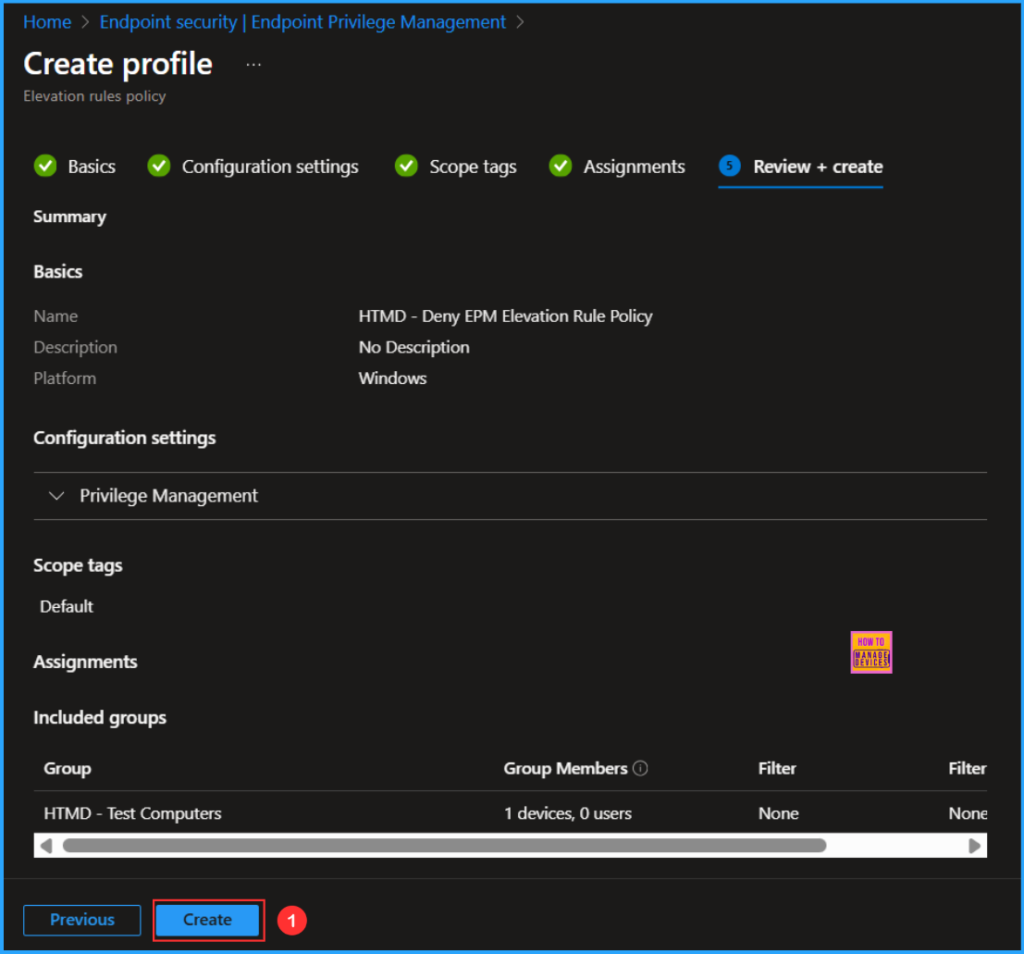Click the Group column header
Viewport: 1024px width, 954px height.
pyautogui.click(x=67, y=769)
